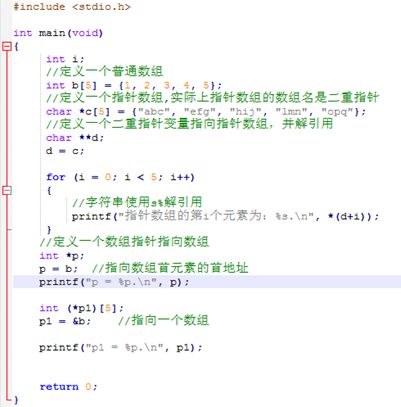Click the 'p = b;' assignment
Viewport: 401px width, 407px height.
pos(58,269)
